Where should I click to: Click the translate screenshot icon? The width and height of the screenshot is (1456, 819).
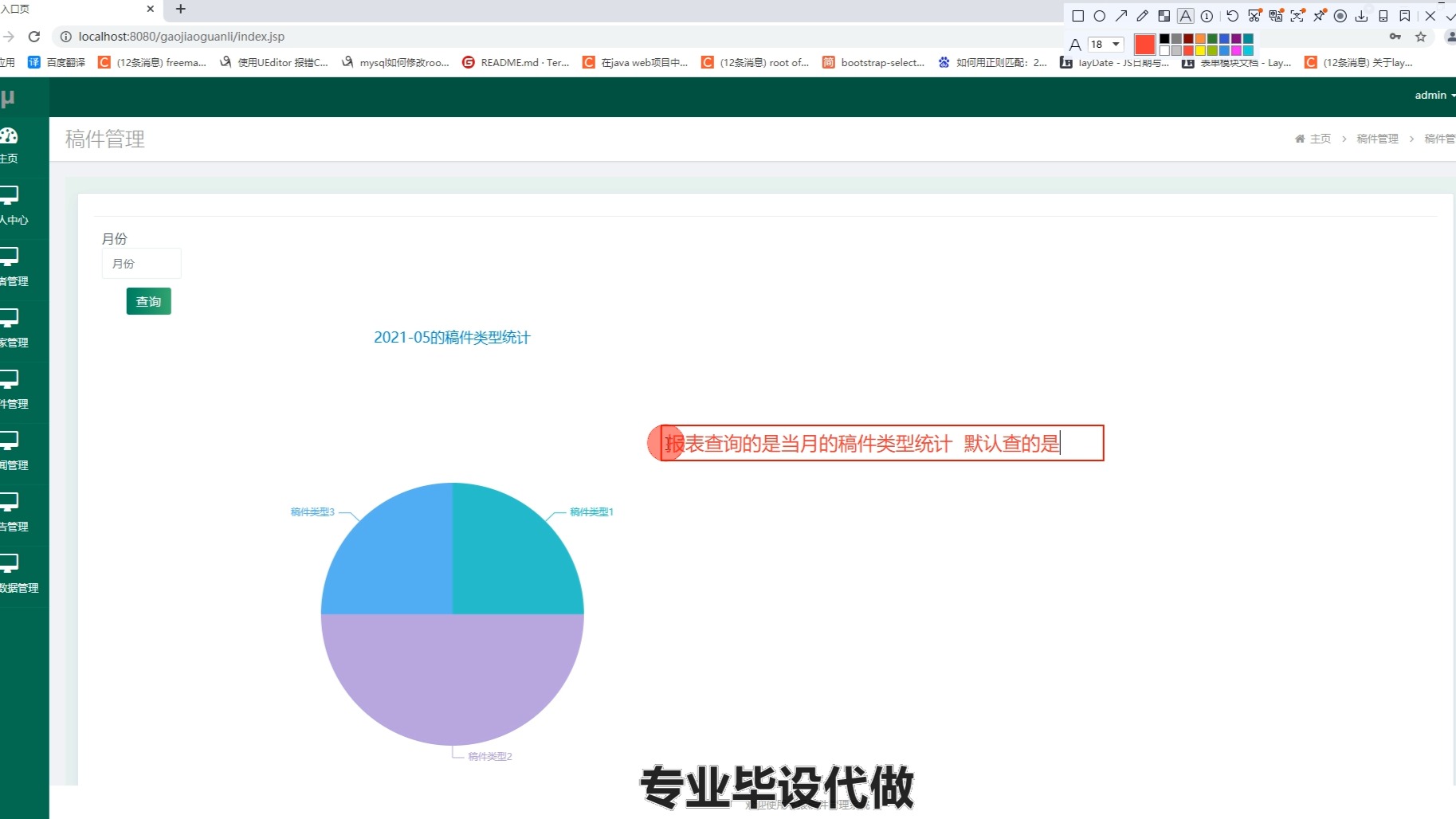coord(1276,16)
